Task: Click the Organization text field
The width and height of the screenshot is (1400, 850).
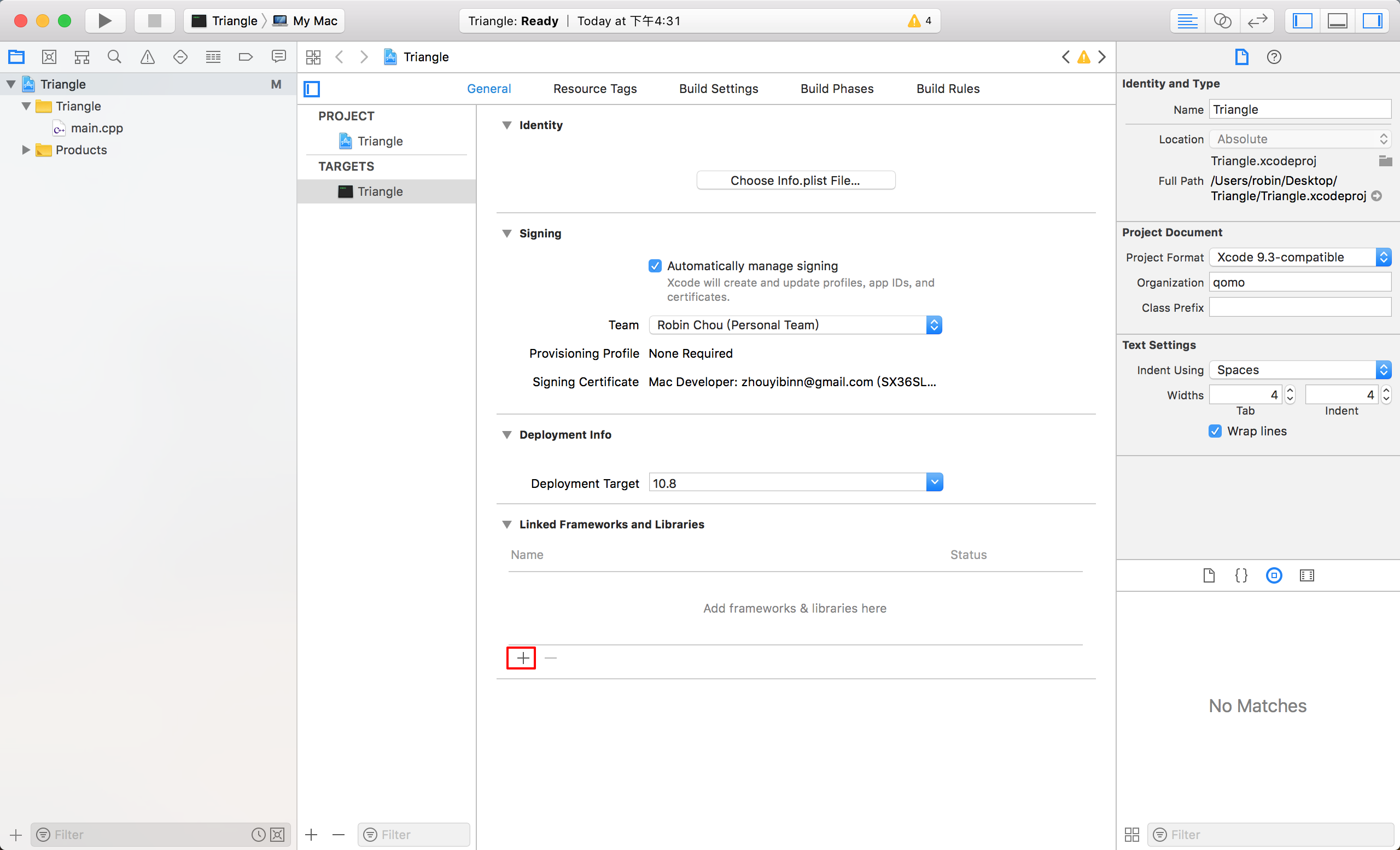Action: (1300, 282)
